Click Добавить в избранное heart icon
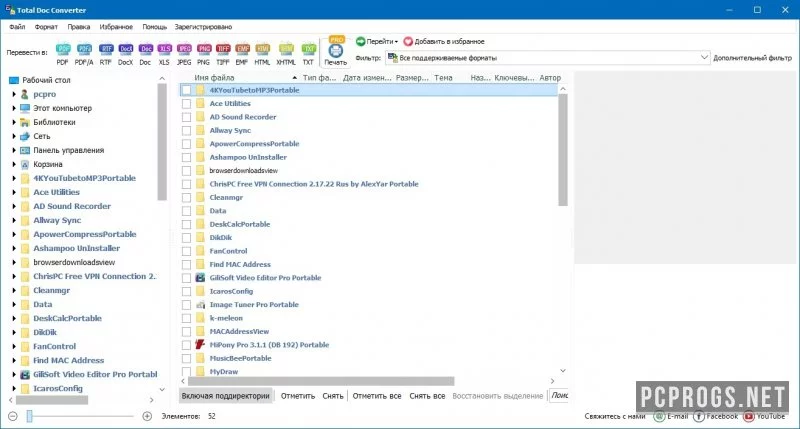The image size is (800, 429). [408, 41]
